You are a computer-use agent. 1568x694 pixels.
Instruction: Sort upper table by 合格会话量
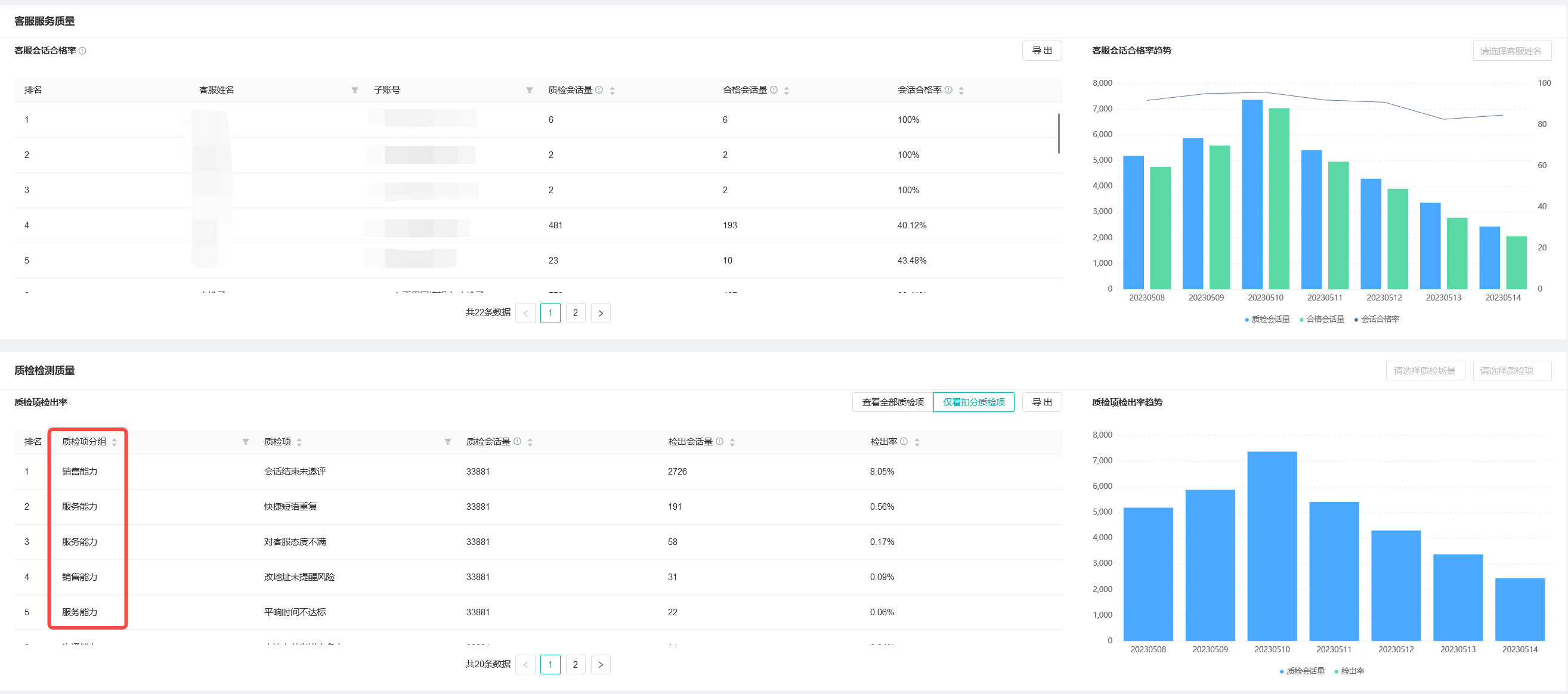787,90
